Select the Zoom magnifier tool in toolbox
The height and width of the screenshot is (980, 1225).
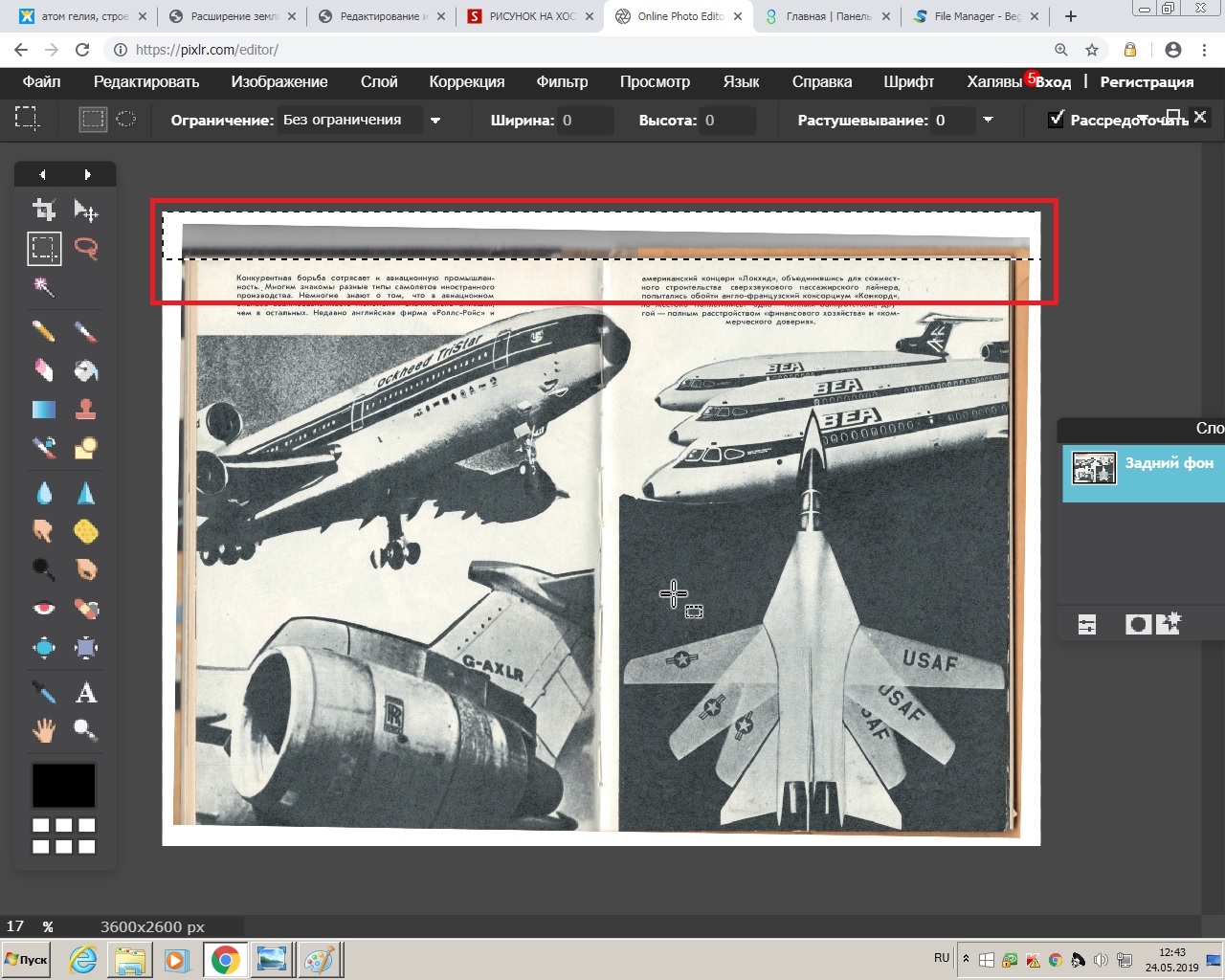[x=86, y=731]
